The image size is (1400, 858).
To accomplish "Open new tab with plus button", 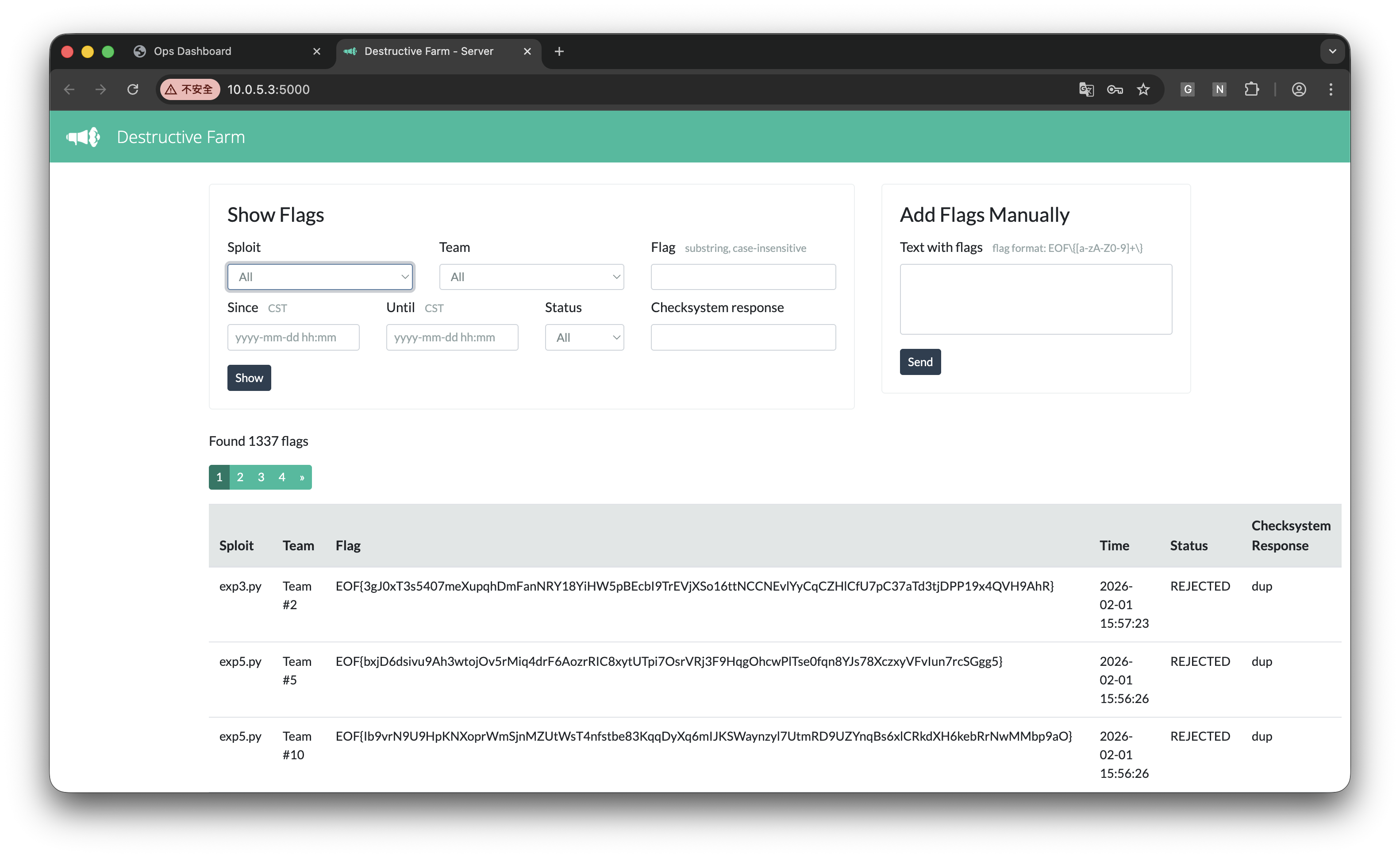I will pos(559,51).
